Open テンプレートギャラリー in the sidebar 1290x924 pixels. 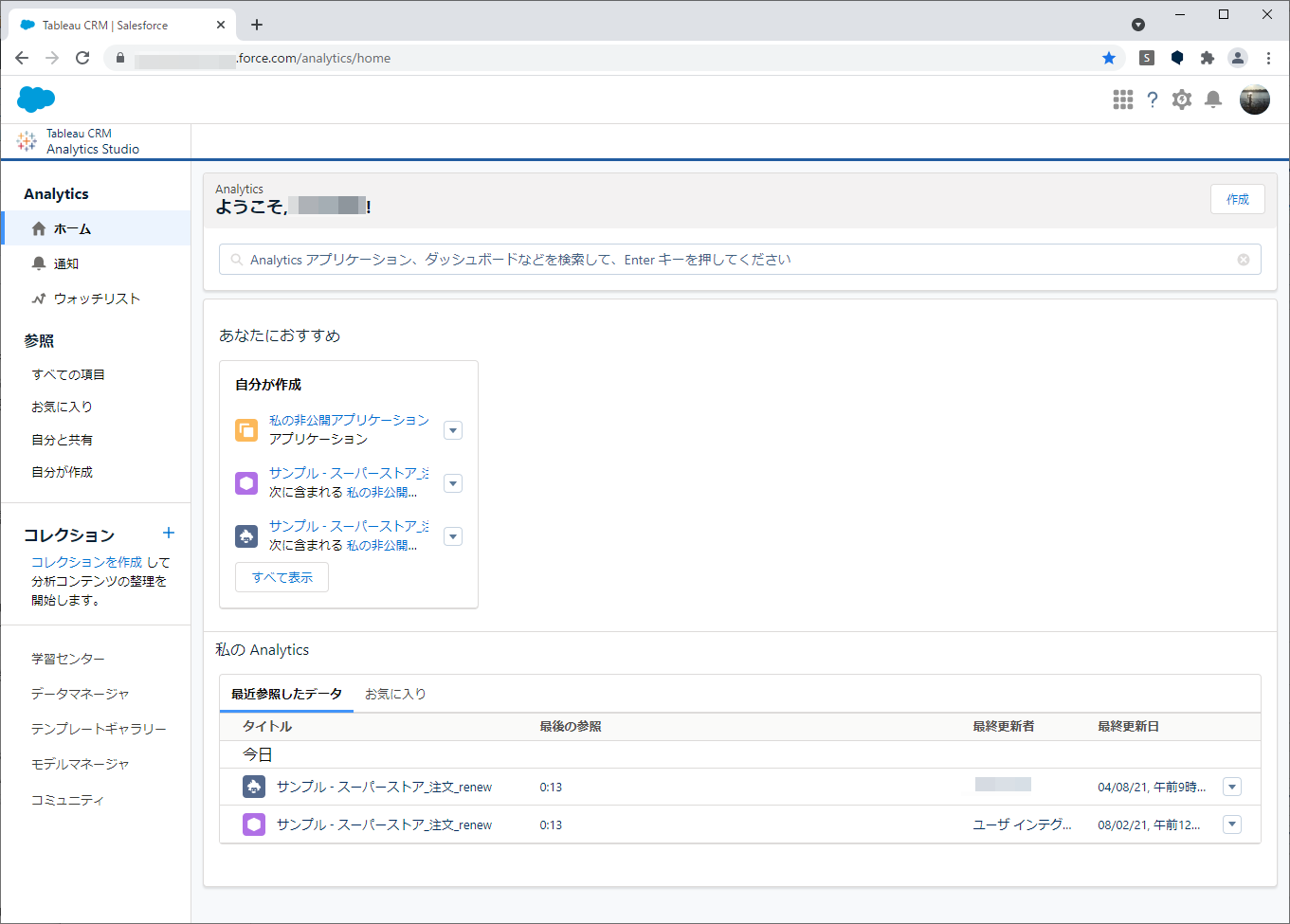pyautogui.click(x=99, y=729)
